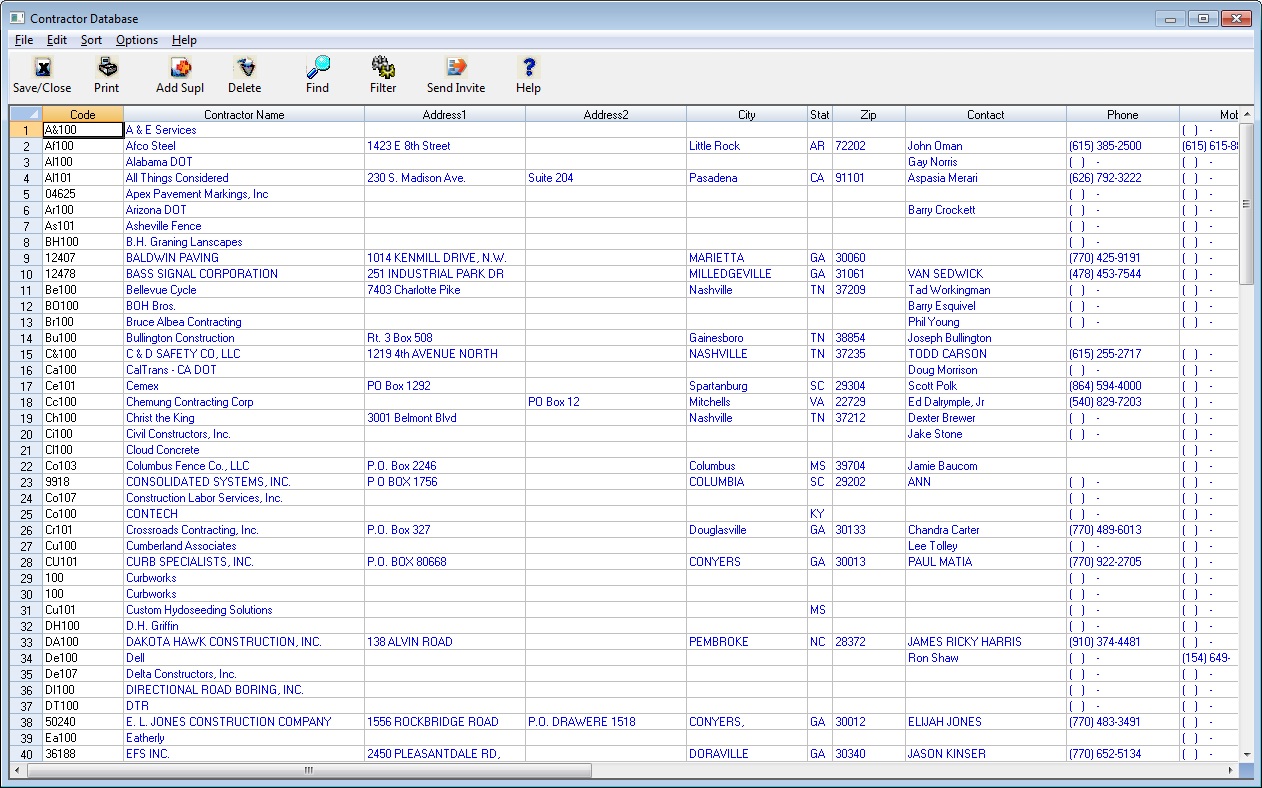Viewport: 1262px width, 788px height.
Task: Select 'C & D SAFETY CO, LLC' cell
Action: (x=244, y=354)
